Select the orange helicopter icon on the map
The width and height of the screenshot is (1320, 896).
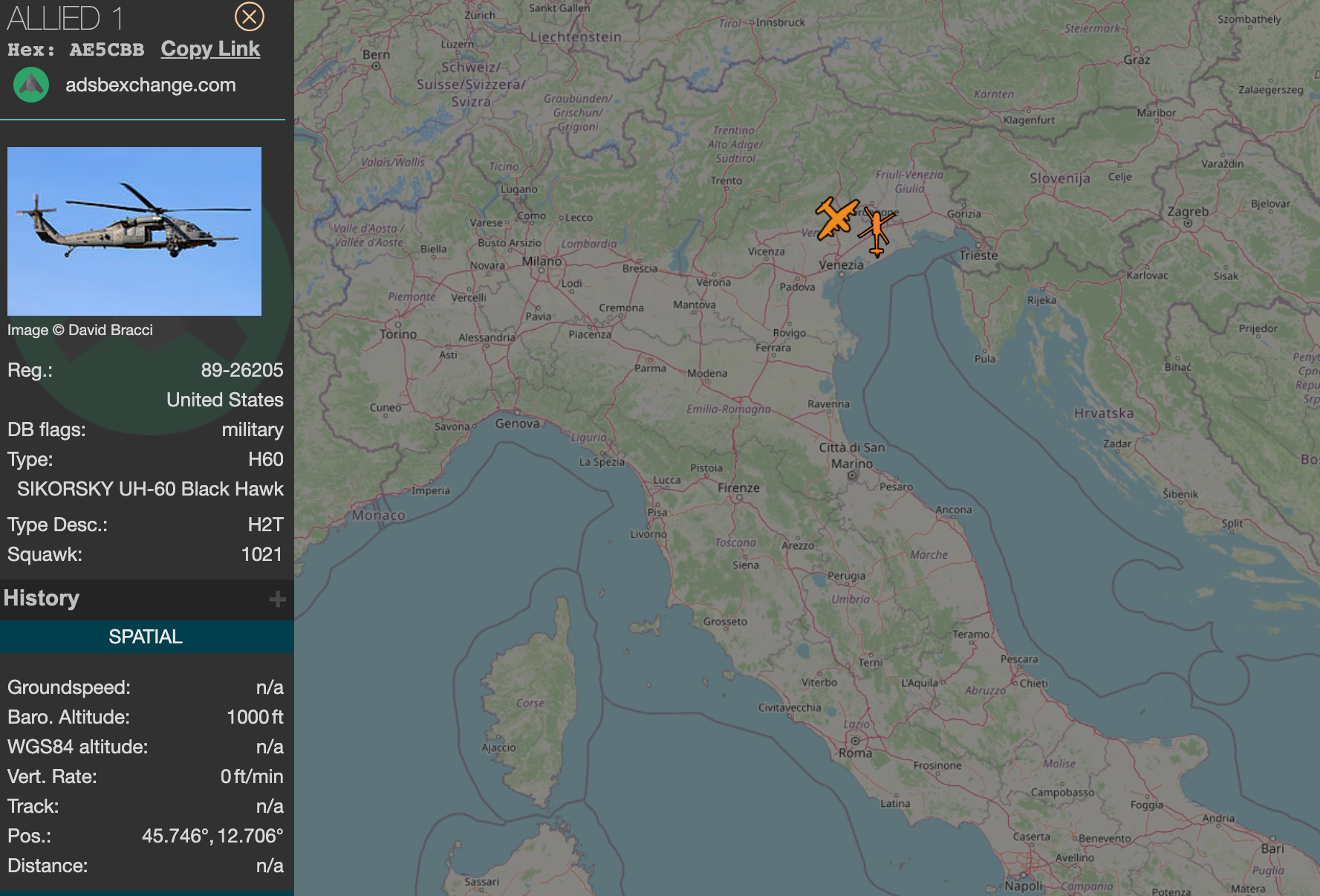tap(877, 231)
